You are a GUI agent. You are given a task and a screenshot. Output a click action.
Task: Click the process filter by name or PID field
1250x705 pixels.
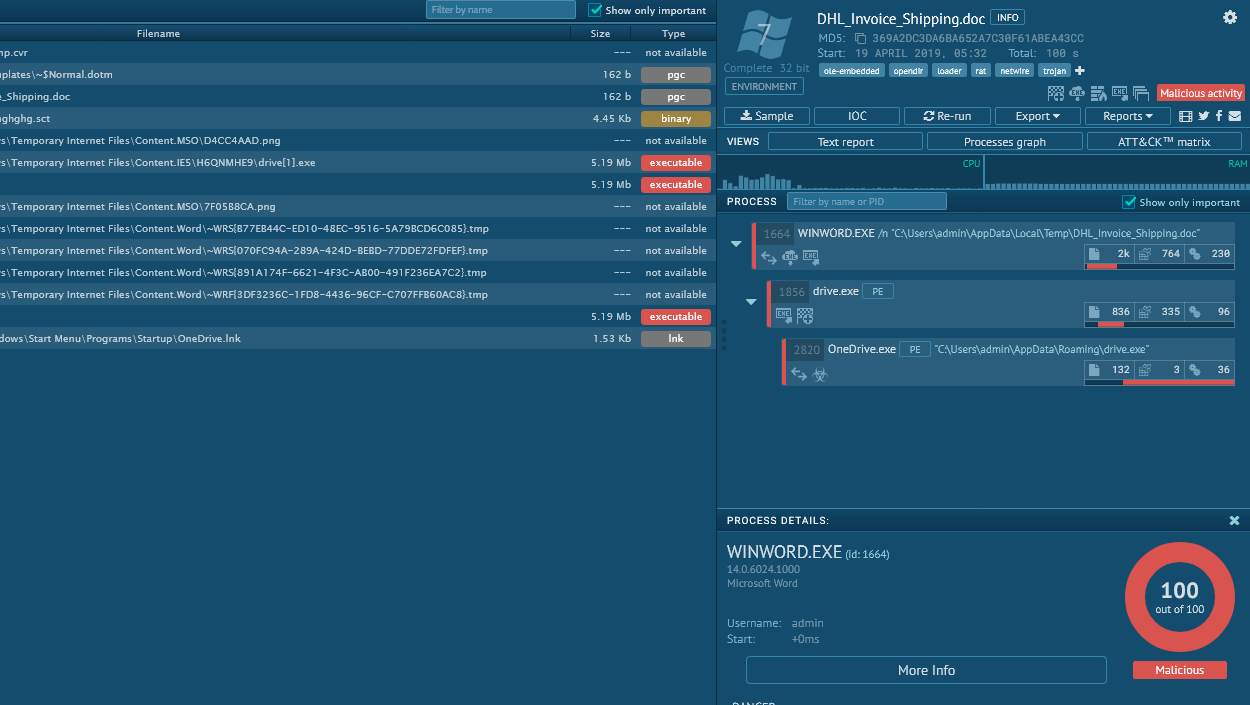[x=866, y=202]
